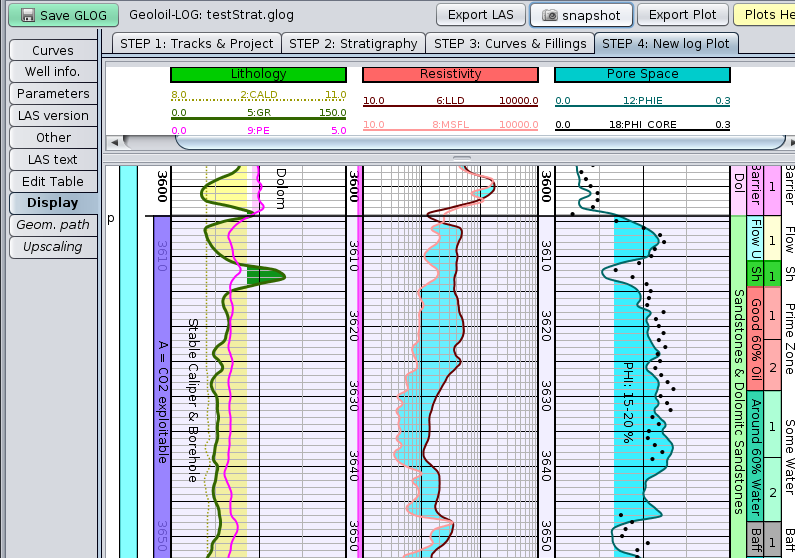This screenshot has width=795, height=558.
Task: Open the Curves side panel
Action: click(x=53, y=50)
